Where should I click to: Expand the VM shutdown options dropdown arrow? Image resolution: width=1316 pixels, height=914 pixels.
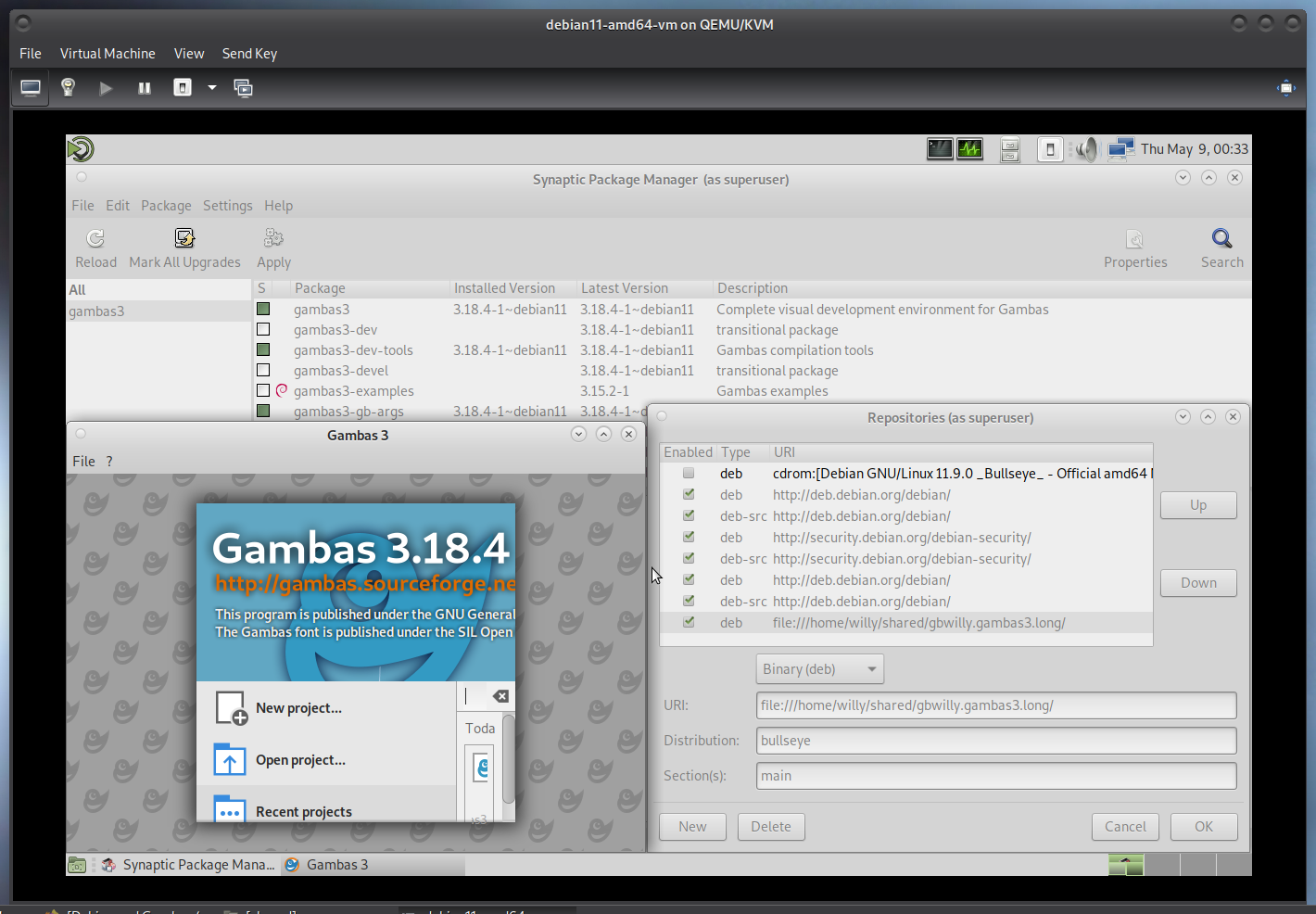(x=212, y=88)
